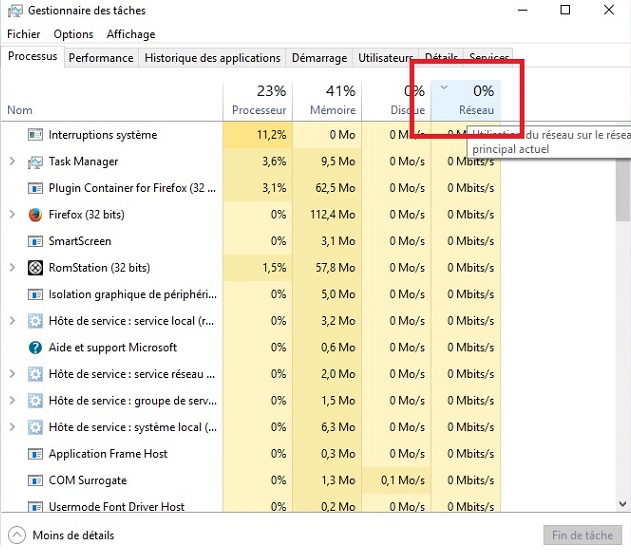631x556 pixels.
Task: Switch to the Performance tab
Action: coord(101,58)
